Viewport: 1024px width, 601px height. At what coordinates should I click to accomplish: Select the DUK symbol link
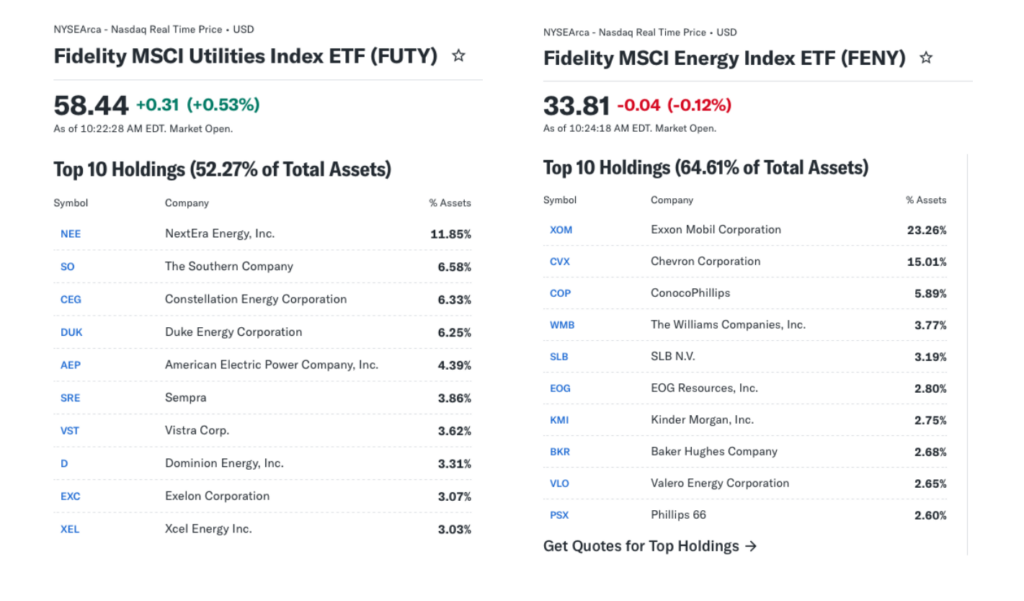[x=70, y=332]
